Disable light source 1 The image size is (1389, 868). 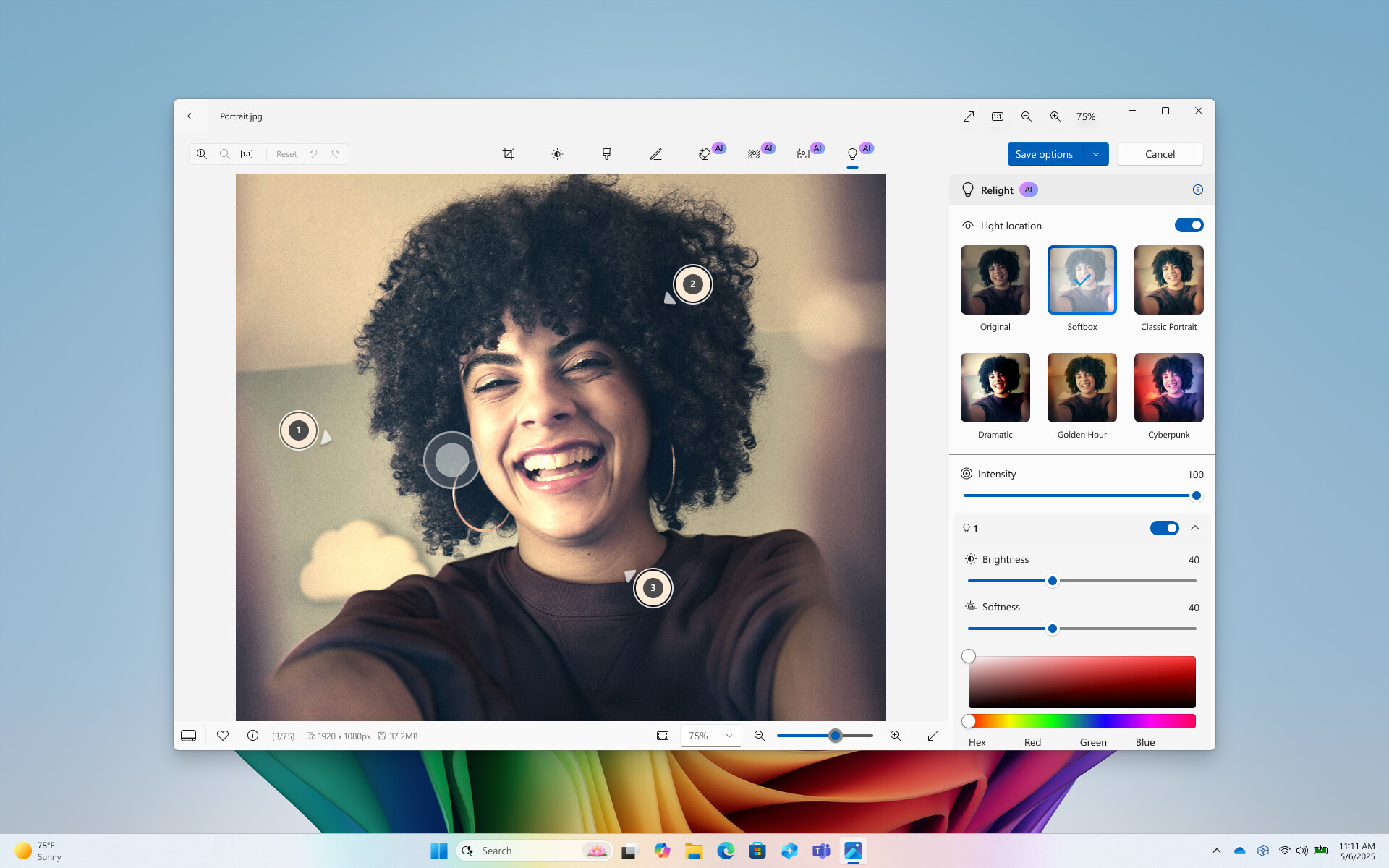coord(1164,528)
